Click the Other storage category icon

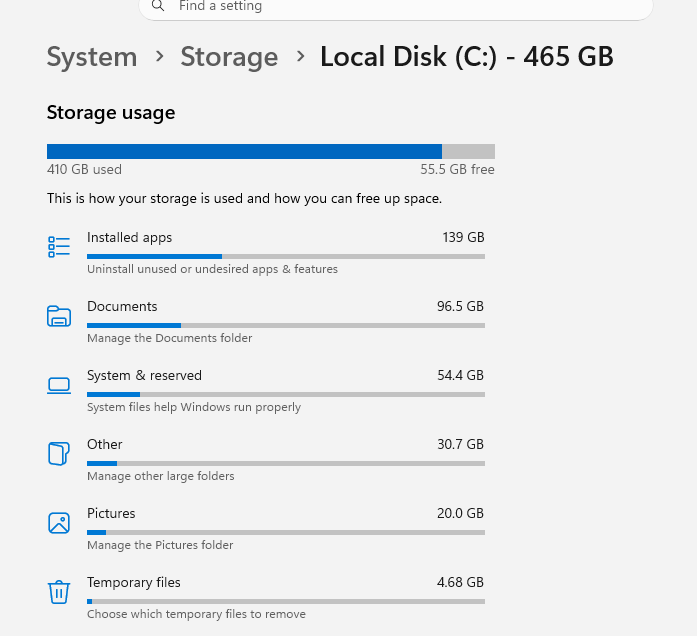point(59,454)
